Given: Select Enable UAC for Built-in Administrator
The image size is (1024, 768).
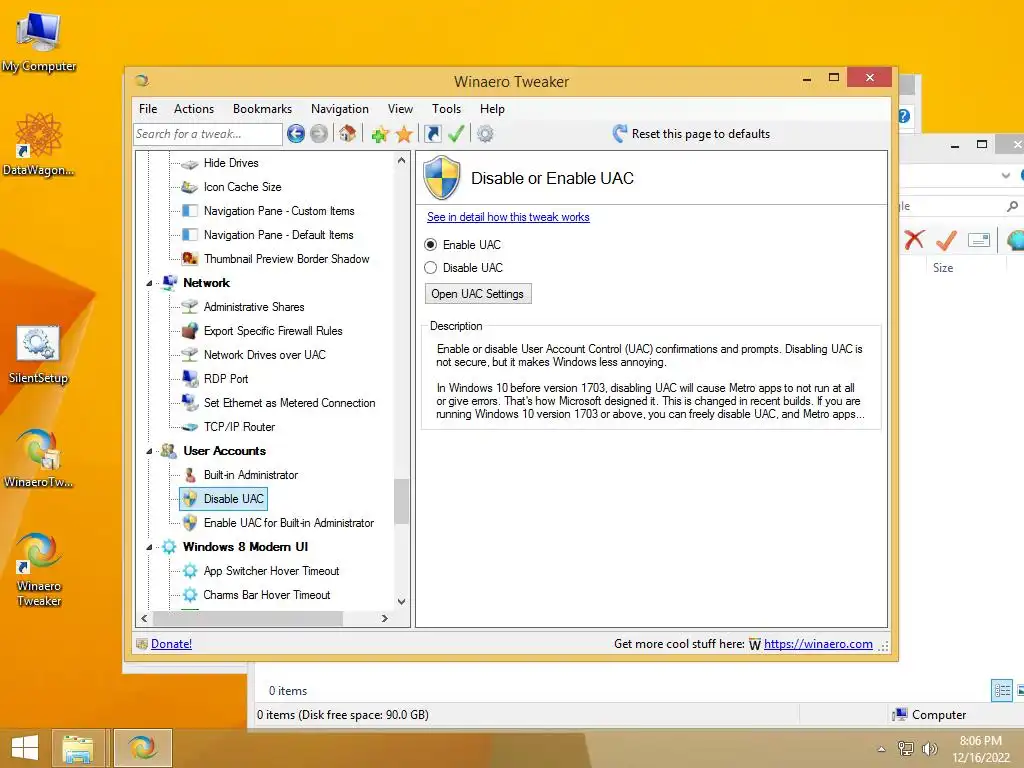Looking at the screenshot, I should pyautogui.click(x=289, y=523).
